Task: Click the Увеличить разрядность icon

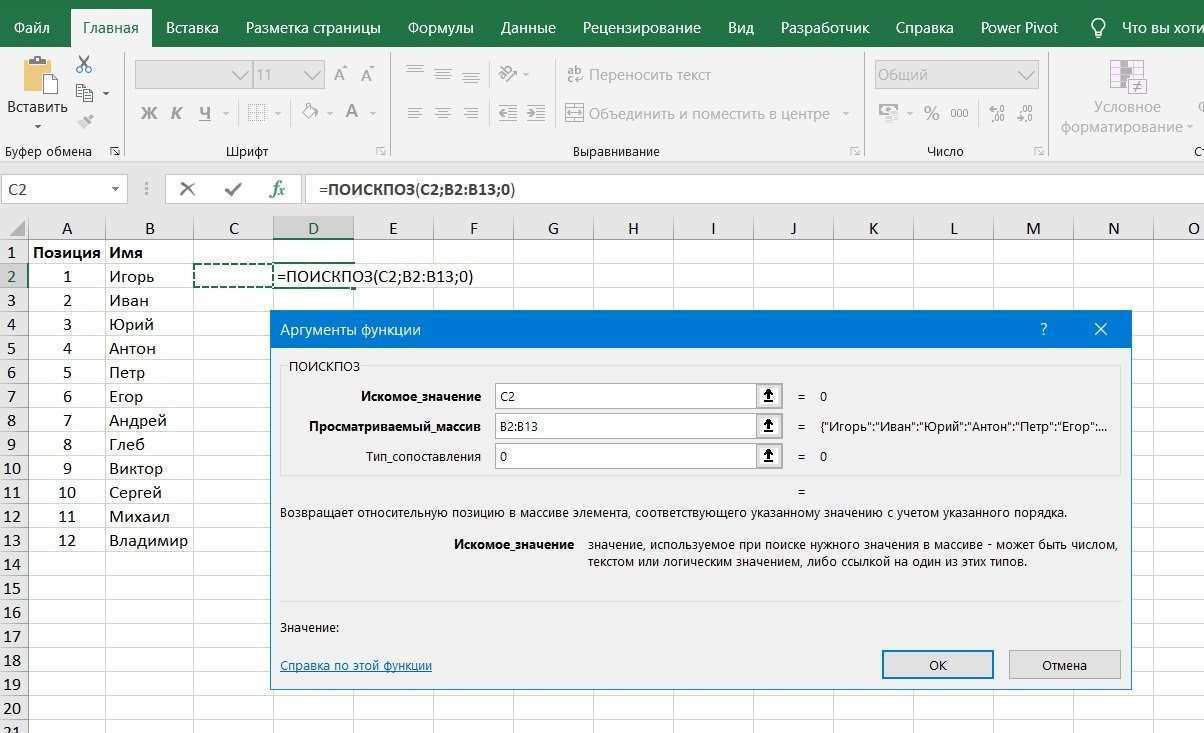Action: click(996, 113)
